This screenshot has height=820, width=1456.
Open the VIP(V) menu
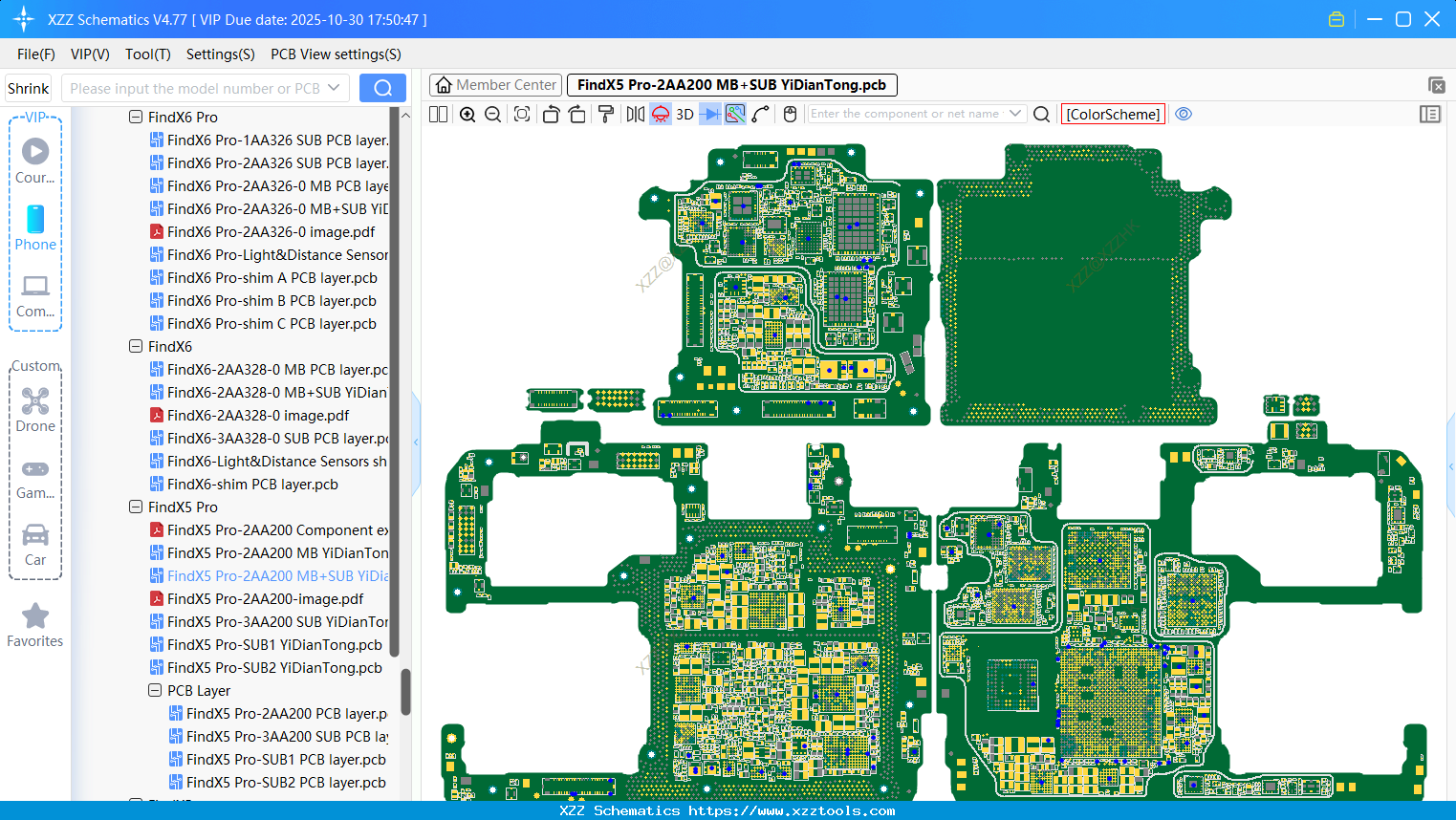point(90,54)
